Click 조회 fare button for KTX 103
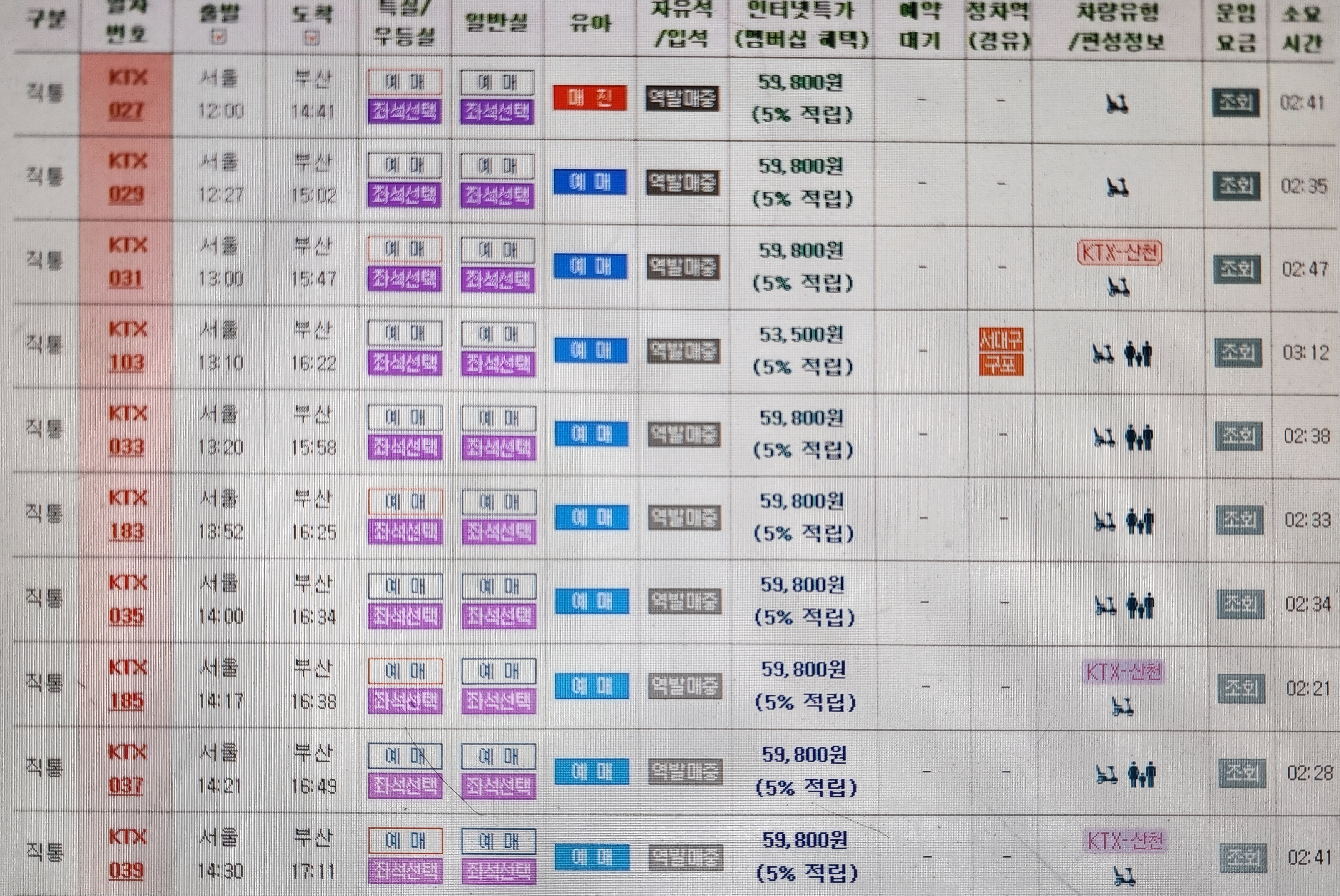The height and width of the screenshot is (896, 1340). [x=1238, y=353]
